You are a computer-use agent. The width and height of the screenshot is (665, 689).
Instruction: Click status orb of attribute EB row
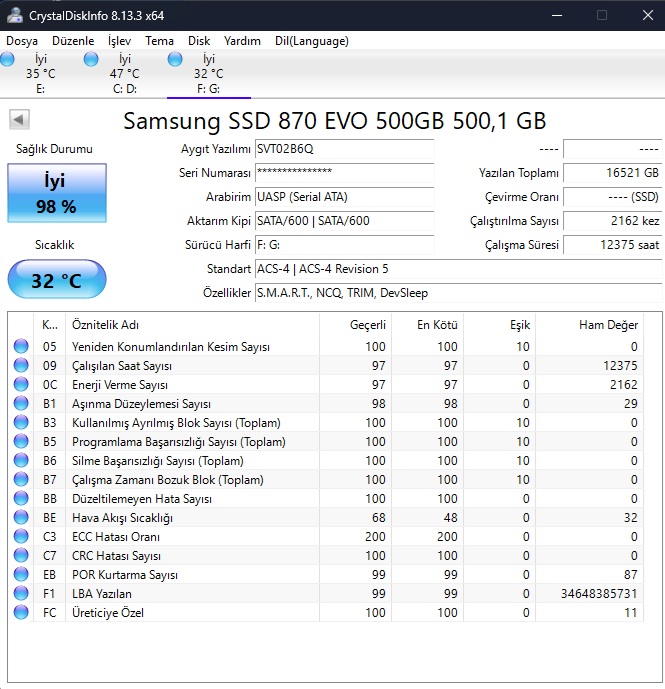pyautogui.click(x=21, y=574)
